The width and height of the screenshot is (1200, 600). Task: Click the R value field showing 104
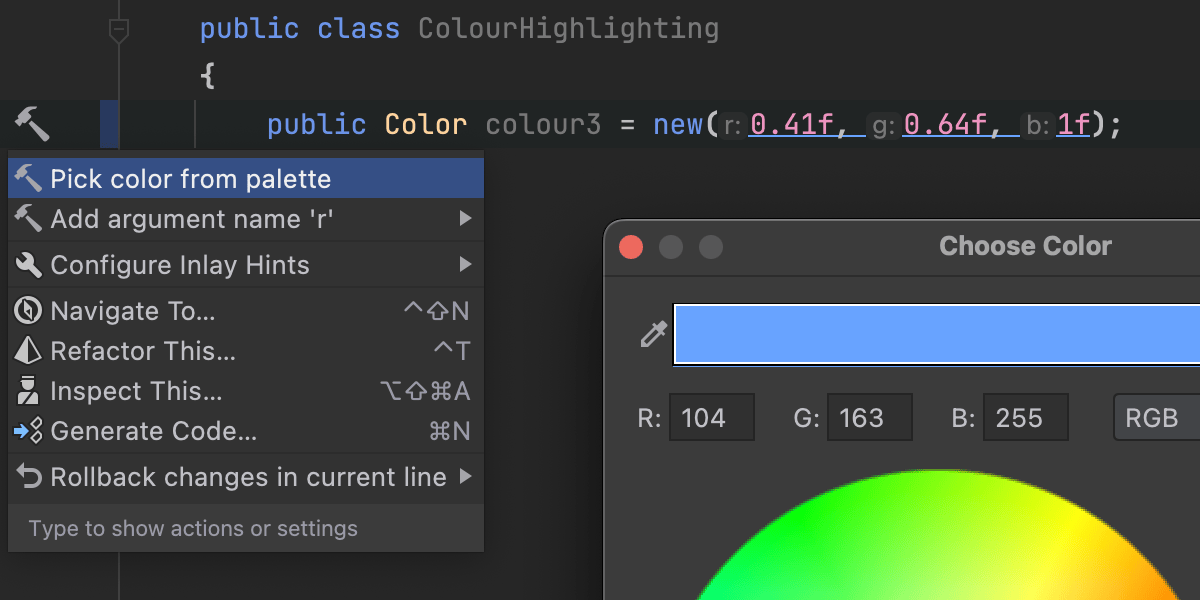(x=711, y=417)
